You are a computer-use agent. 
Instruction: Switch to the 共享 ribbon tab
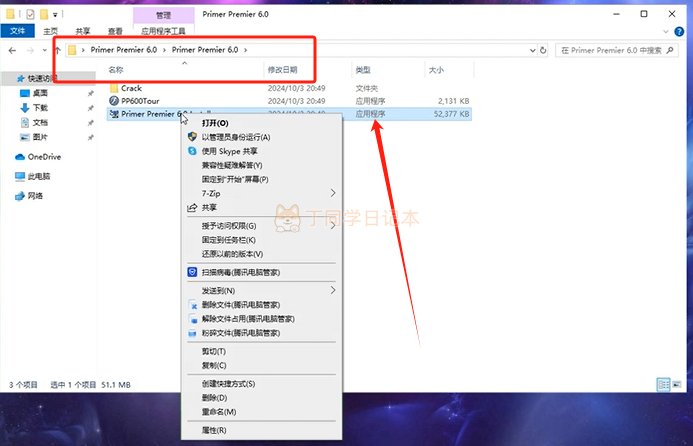pyautogui.click(x=83, y=31)
